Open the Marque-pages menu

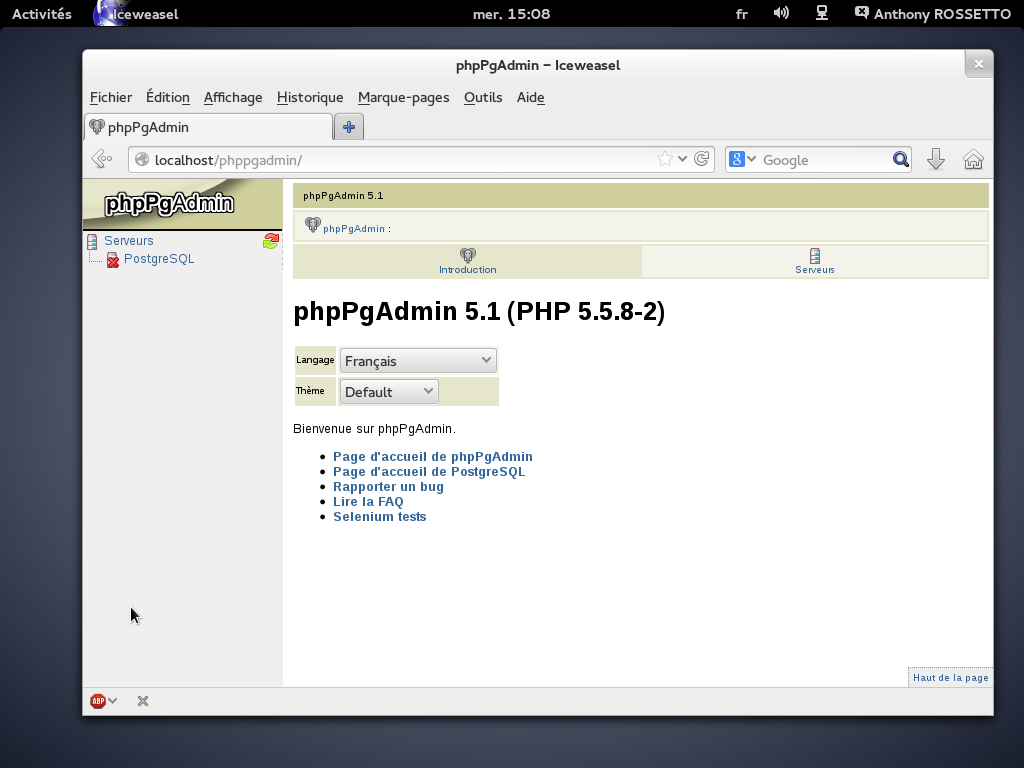(404, 97)
